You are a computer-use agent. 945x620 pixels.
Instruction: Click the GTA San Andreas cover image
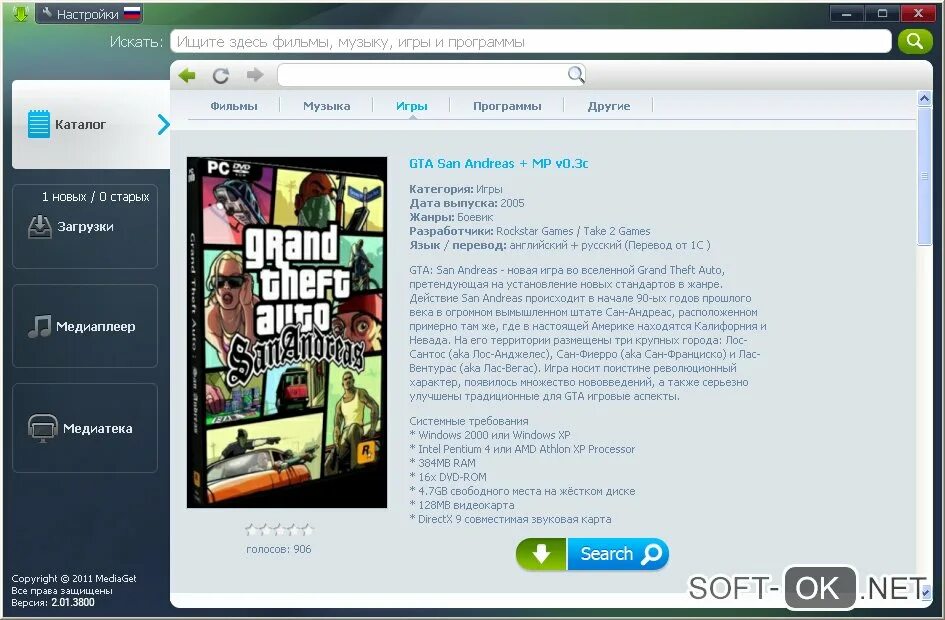click(x=287, y=333)
